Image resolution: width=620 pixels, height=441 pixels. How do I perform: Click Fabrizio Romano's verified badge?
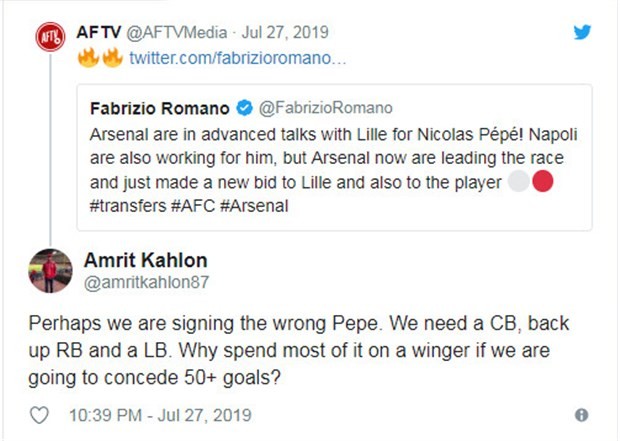coord(244,107)
